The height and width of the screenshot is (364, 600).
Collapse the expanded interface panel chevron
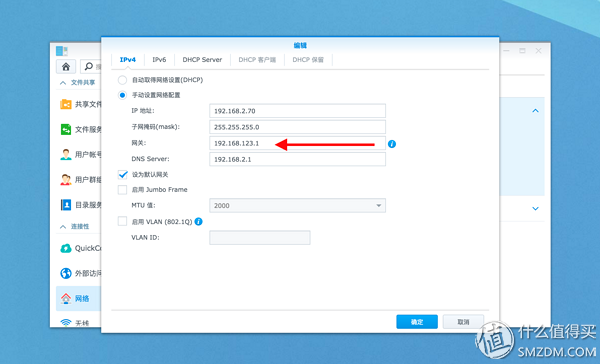[535, 111]
